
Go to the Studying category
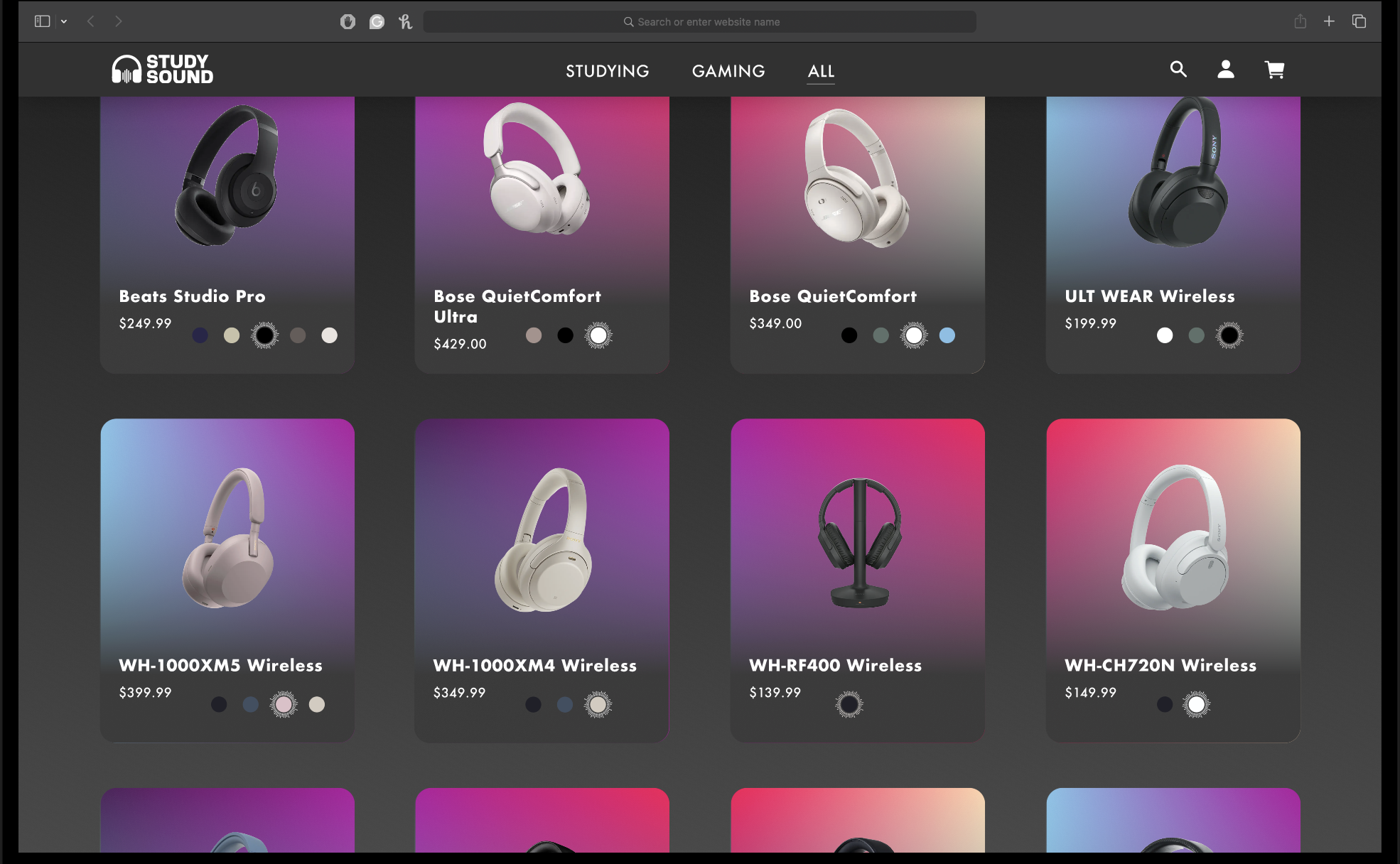pyautogui.click(x=607, y=71)
